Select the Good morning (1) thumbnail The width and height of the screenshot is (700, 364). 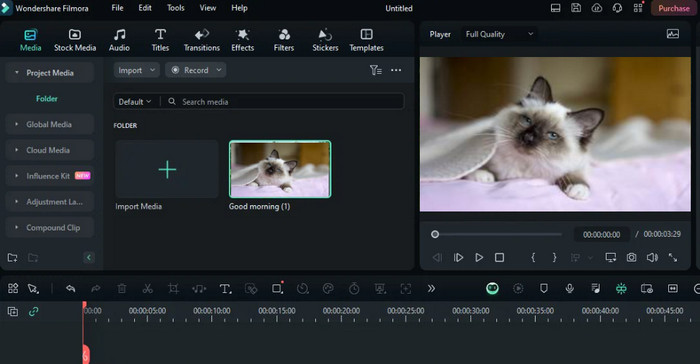point(280,169)
